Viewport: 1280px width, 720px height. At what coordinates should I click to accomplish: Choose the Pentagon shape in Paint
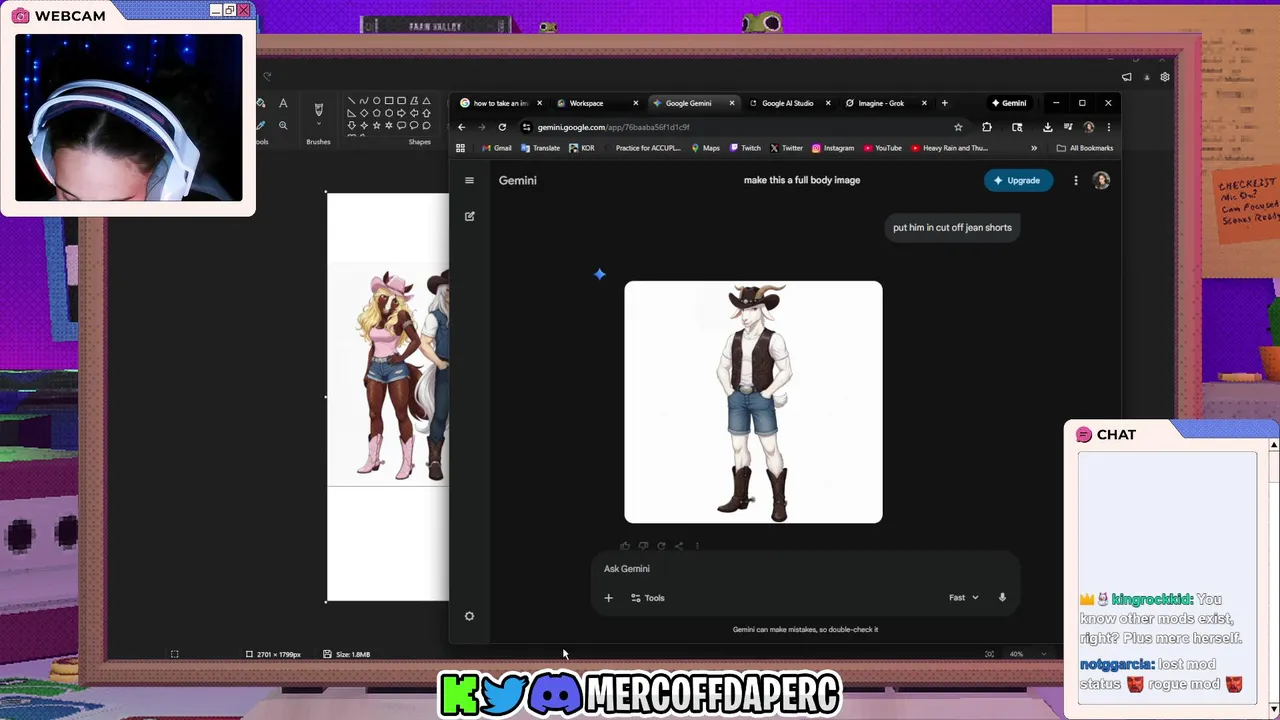coord(377,113)
